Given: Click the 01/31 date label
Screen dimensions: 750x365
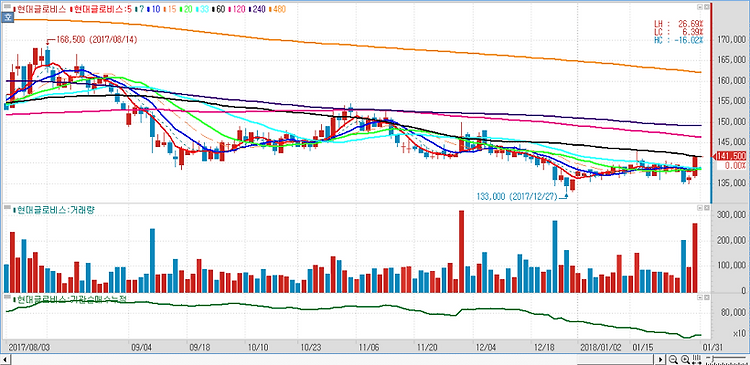Looking at the screenshot, I should (712, 346).
